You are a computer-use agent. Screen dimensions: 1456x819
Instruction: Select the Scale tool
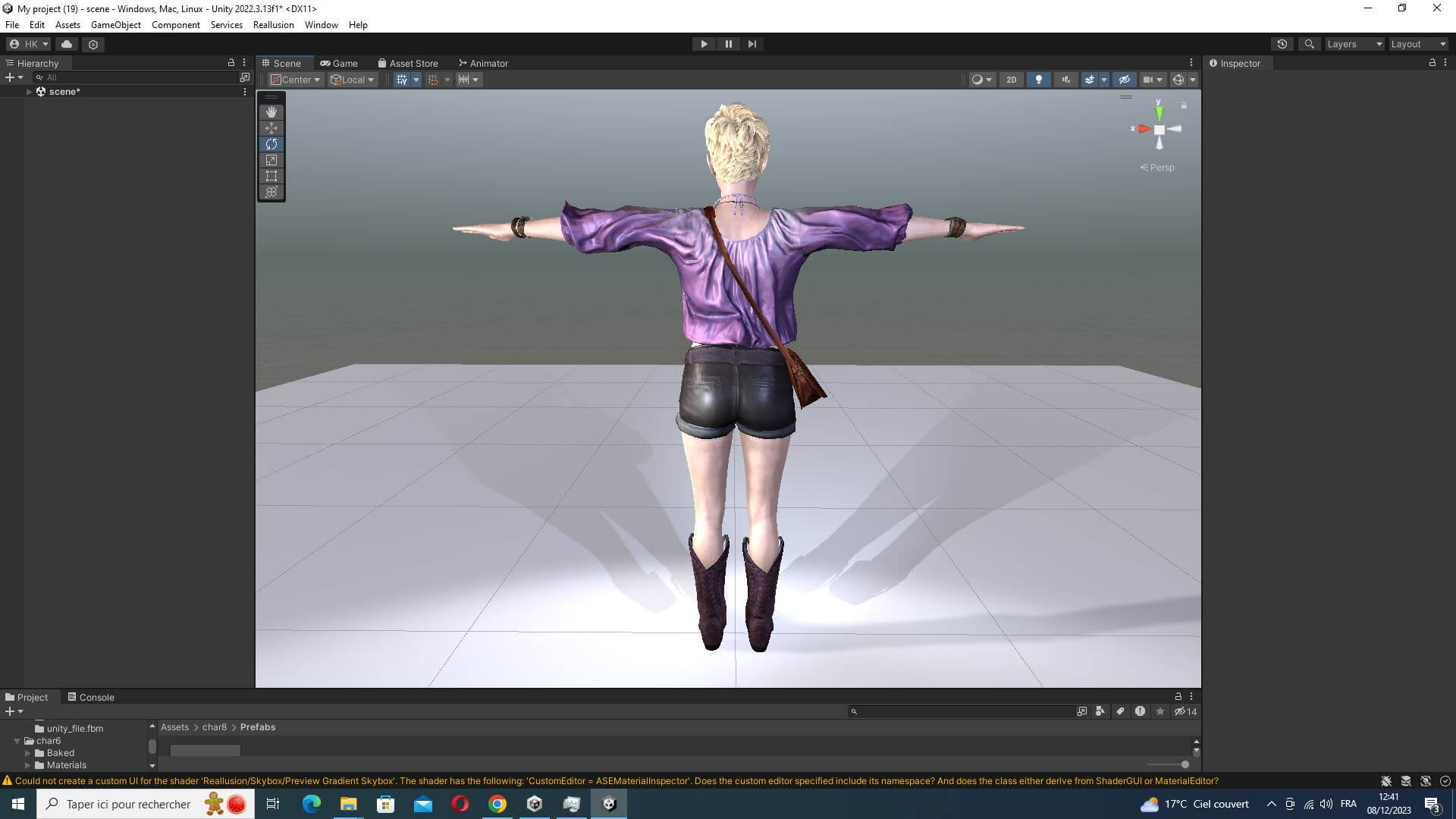(271, 160)
